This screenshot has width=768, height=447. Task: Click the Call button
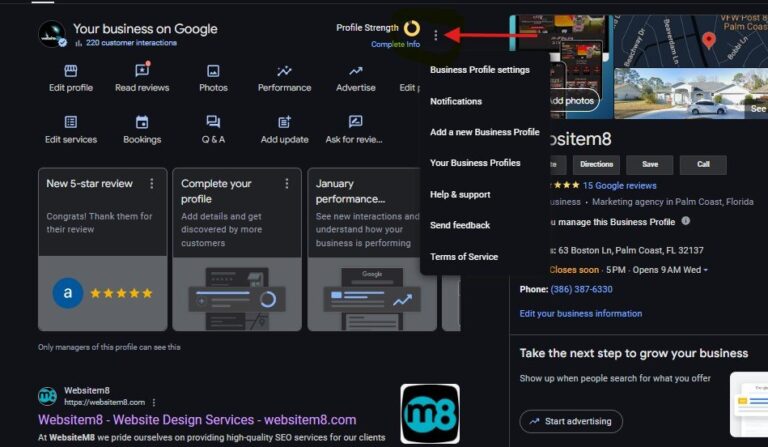click(703, 165)
